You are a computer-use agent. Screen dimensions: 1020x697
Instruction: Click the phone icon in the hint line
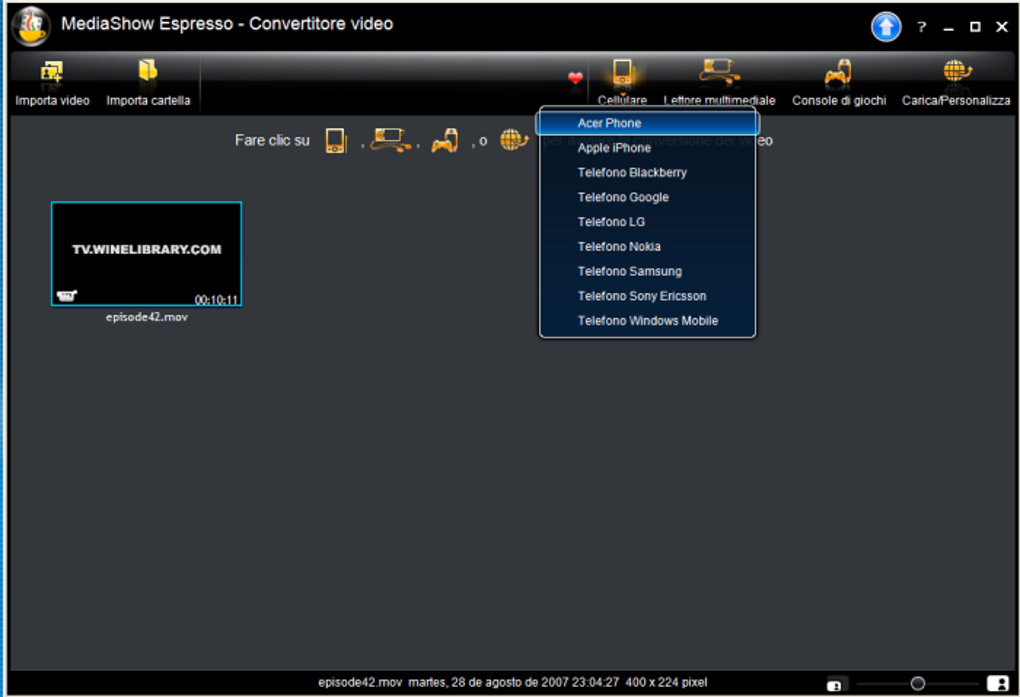336,140
